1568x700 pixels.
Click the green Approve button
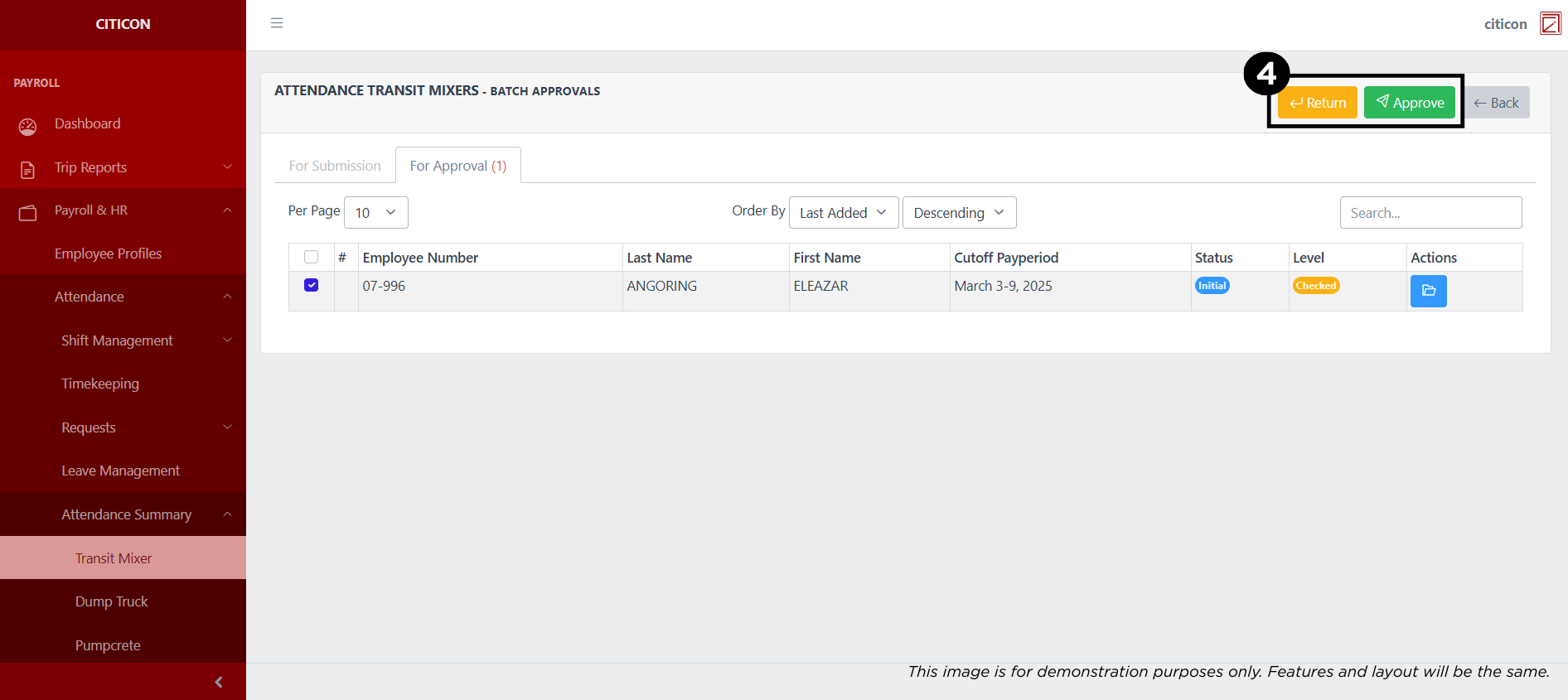point(1410,103)
